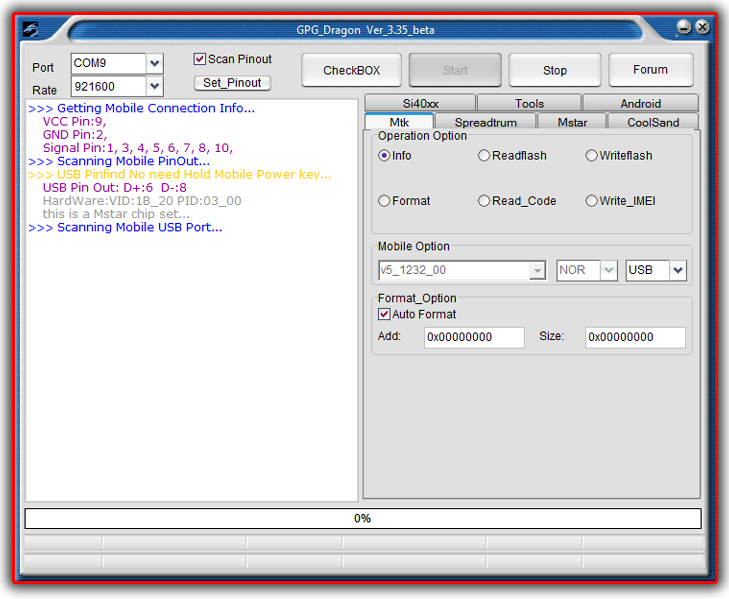
Task: Open the Tools tab
Action: (529, 103)
